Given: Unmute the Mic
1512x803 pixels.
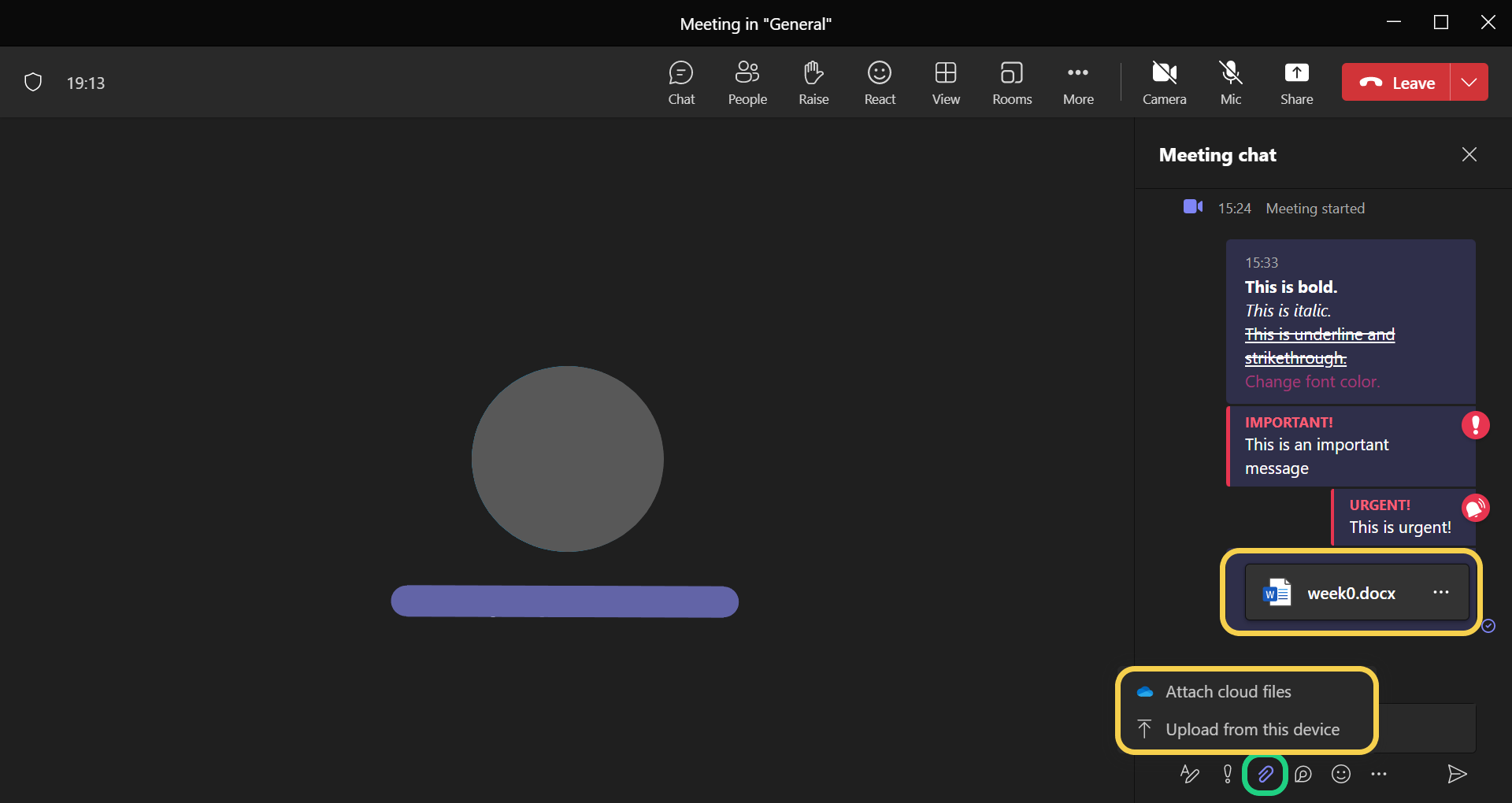Looking at the screenshot, I should click(1230, 82).
